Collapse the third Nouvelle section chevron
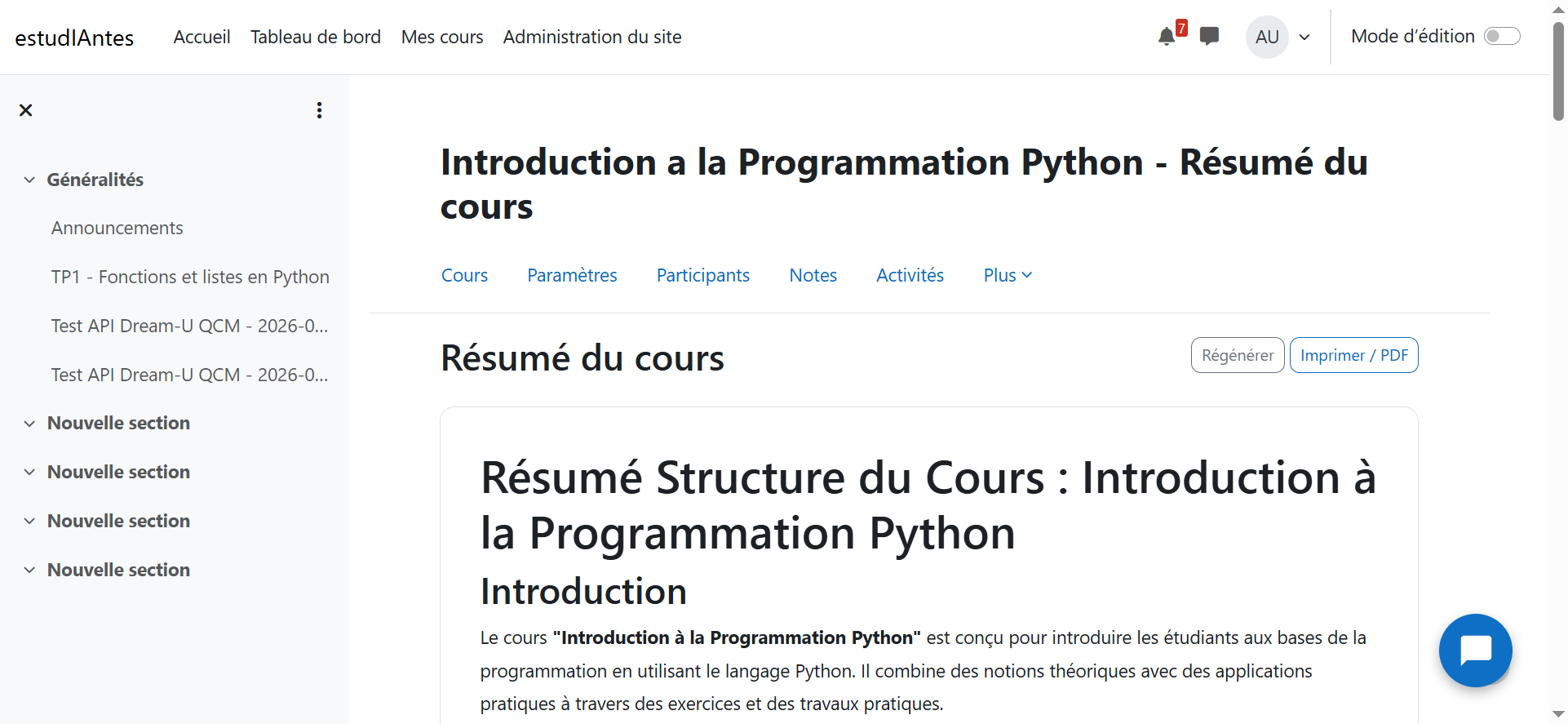 point(29,522)
